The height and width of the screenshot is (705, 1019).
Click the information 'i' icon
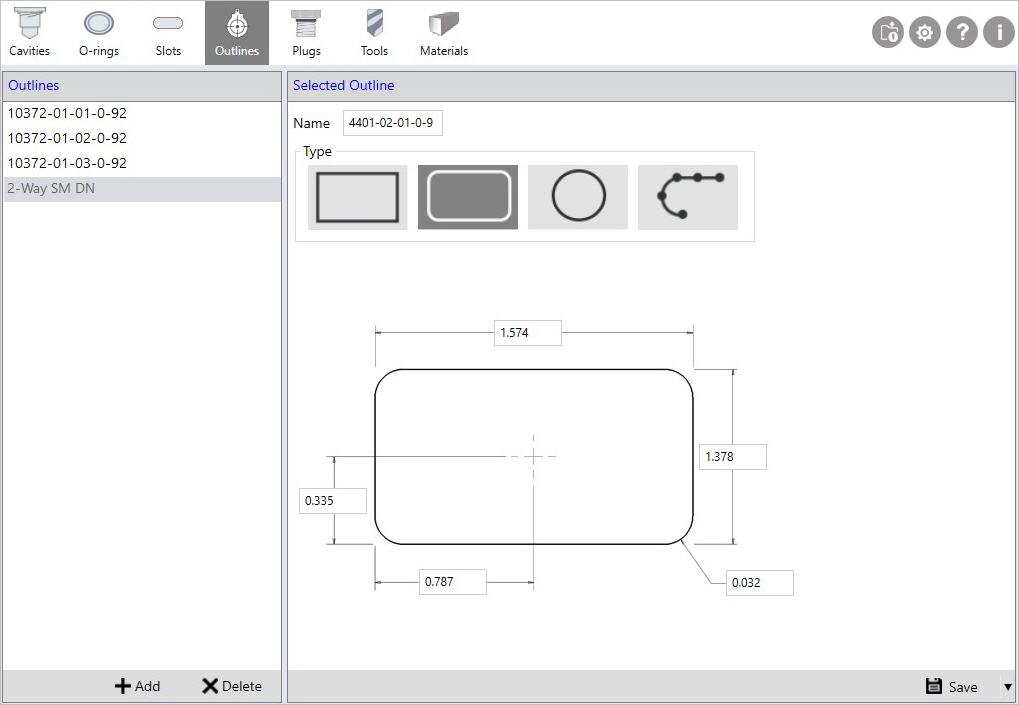999,32
